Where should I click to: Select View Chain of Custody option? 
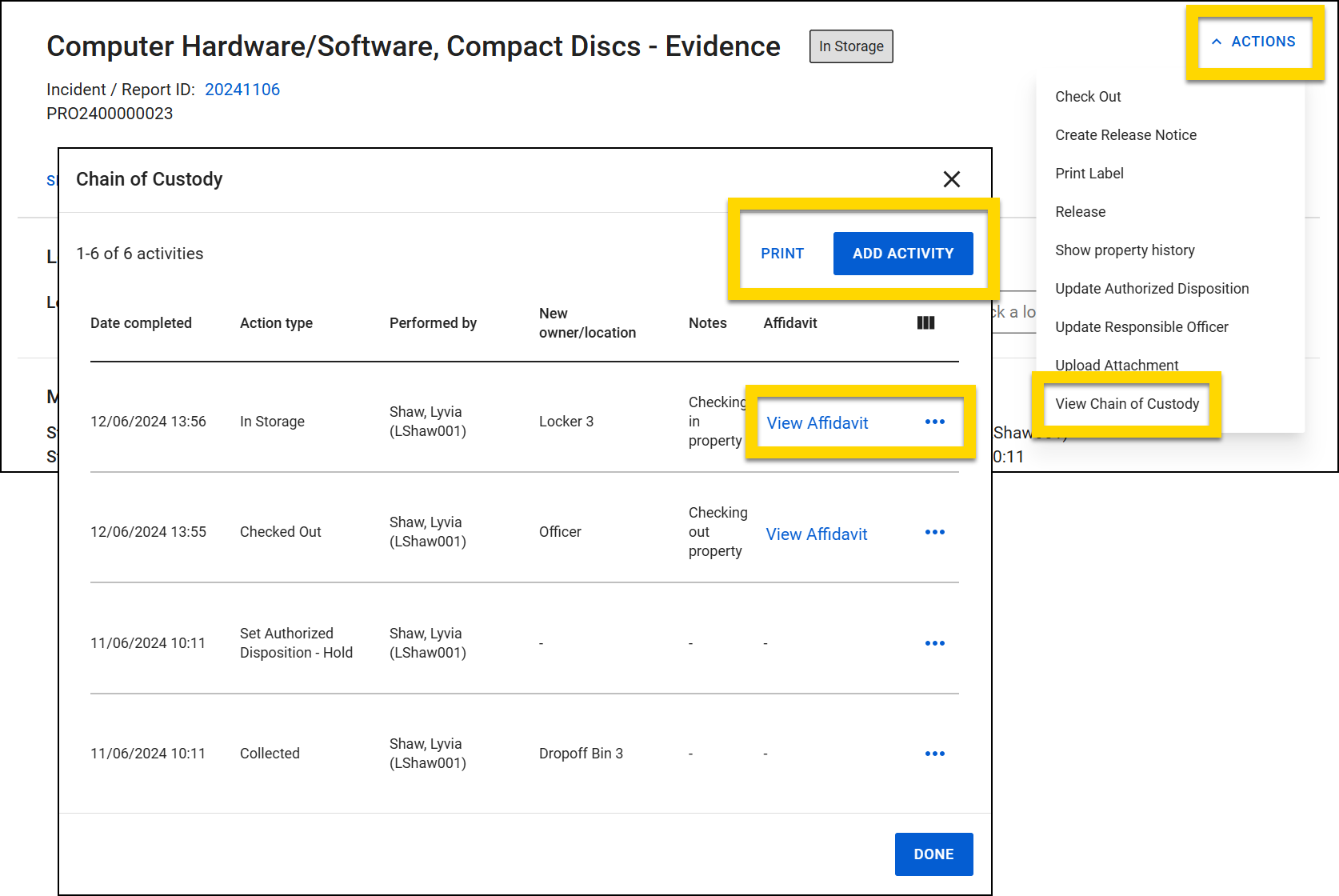point(1127,404)
